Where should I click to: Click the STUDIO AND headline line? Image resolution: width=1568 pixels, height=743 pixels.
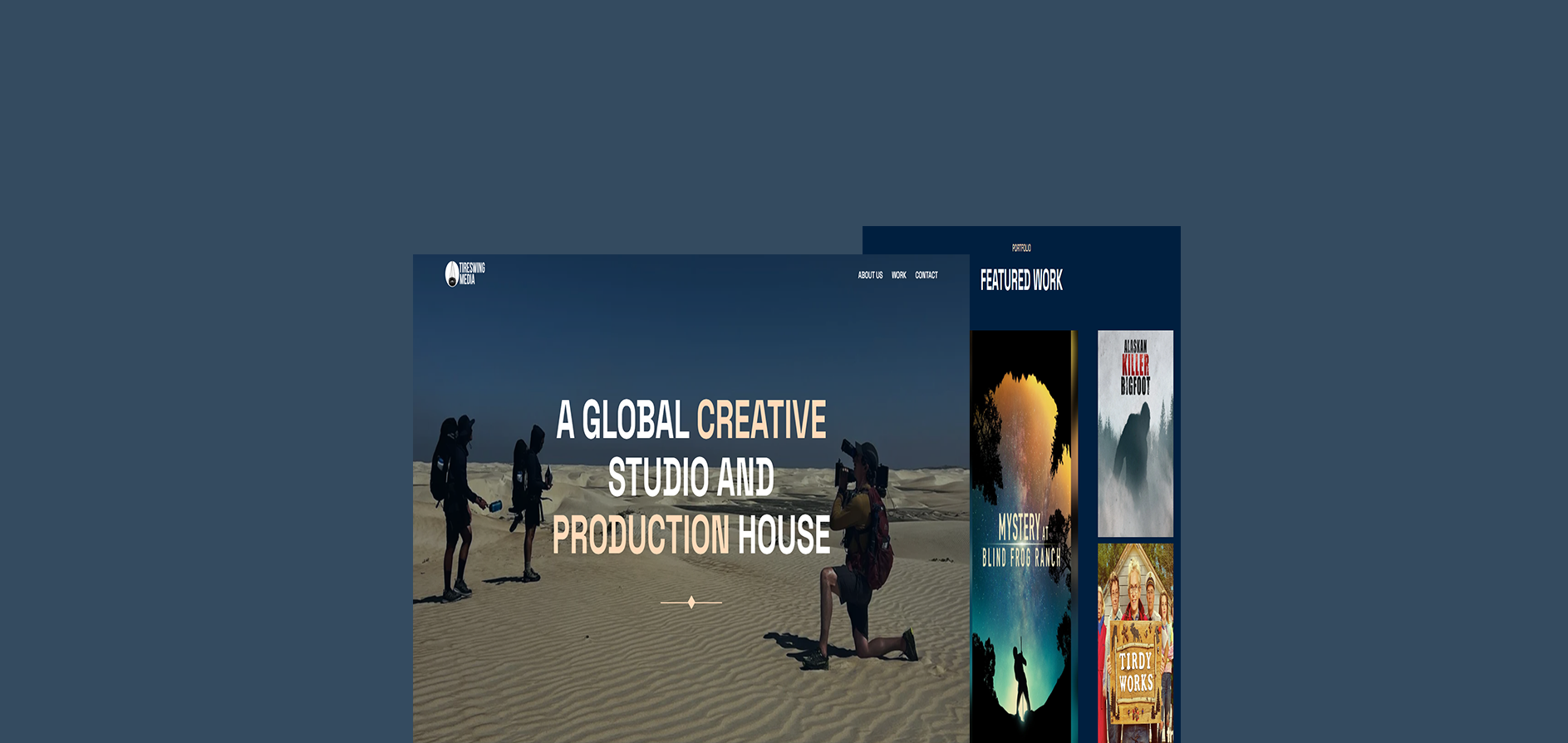click(691, 478)
